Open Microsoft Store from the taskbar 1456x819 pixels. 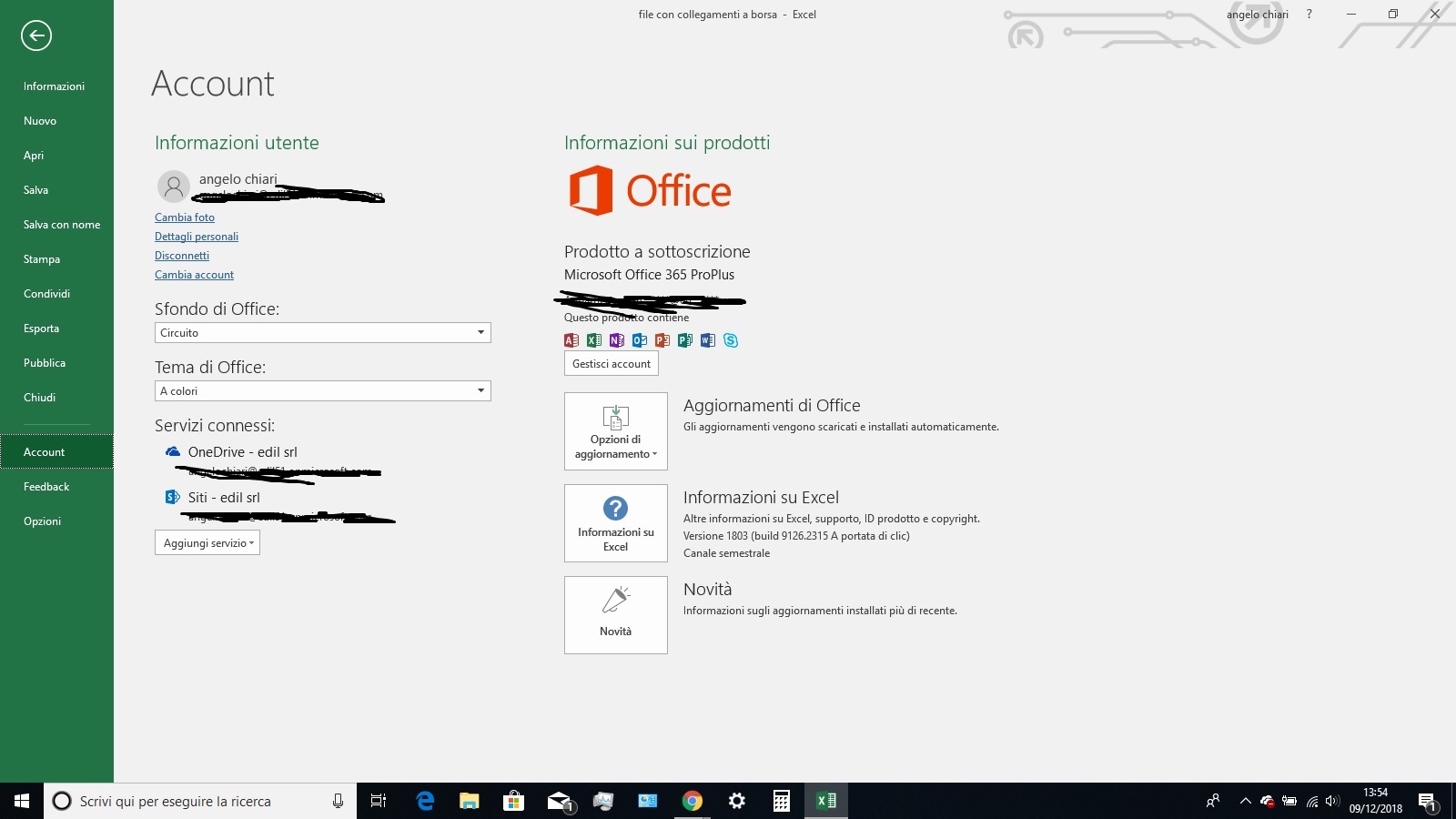(x=514, y=801)
